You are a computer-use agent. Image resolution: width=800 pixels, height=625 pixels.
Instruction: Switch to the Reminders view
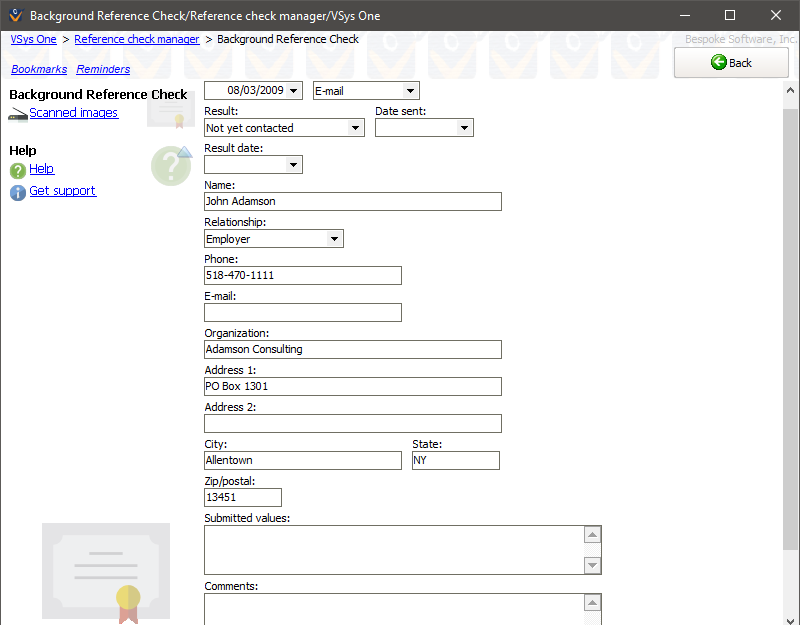[102, 69]
